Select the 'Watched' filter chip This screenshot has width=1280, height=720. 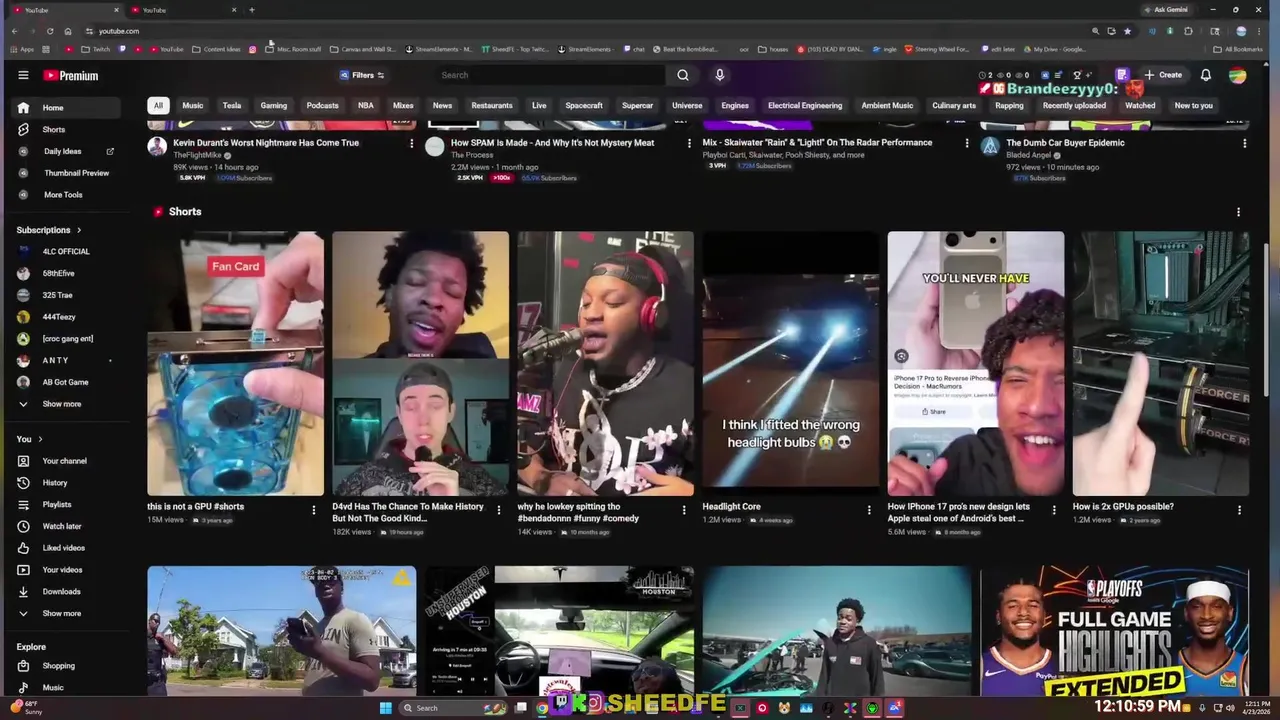tap(1140, 105)
